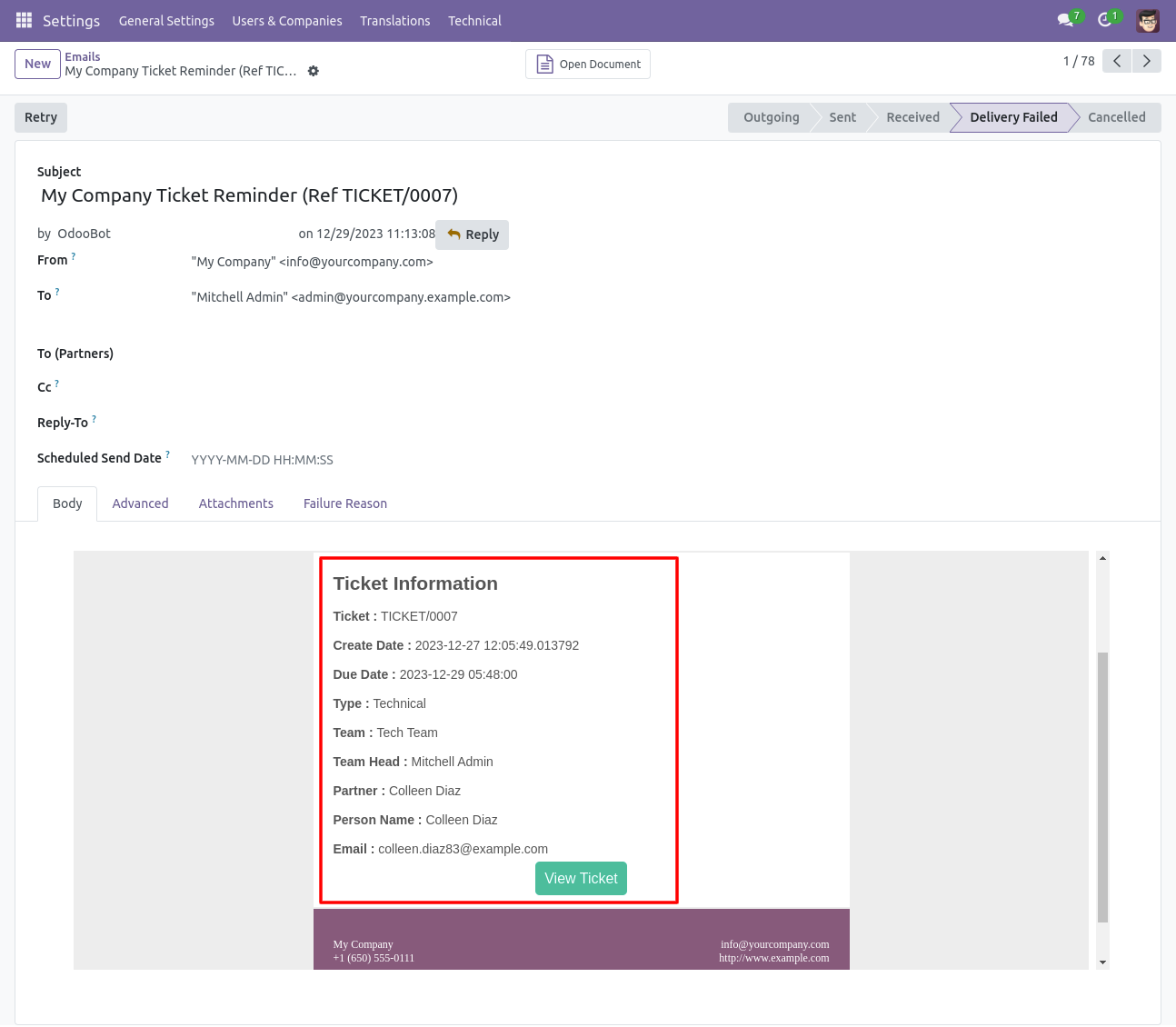The width and height of the screenshot is (1176, 1027).
Task: Click the To field help question mark
Action: coord(57,292)
